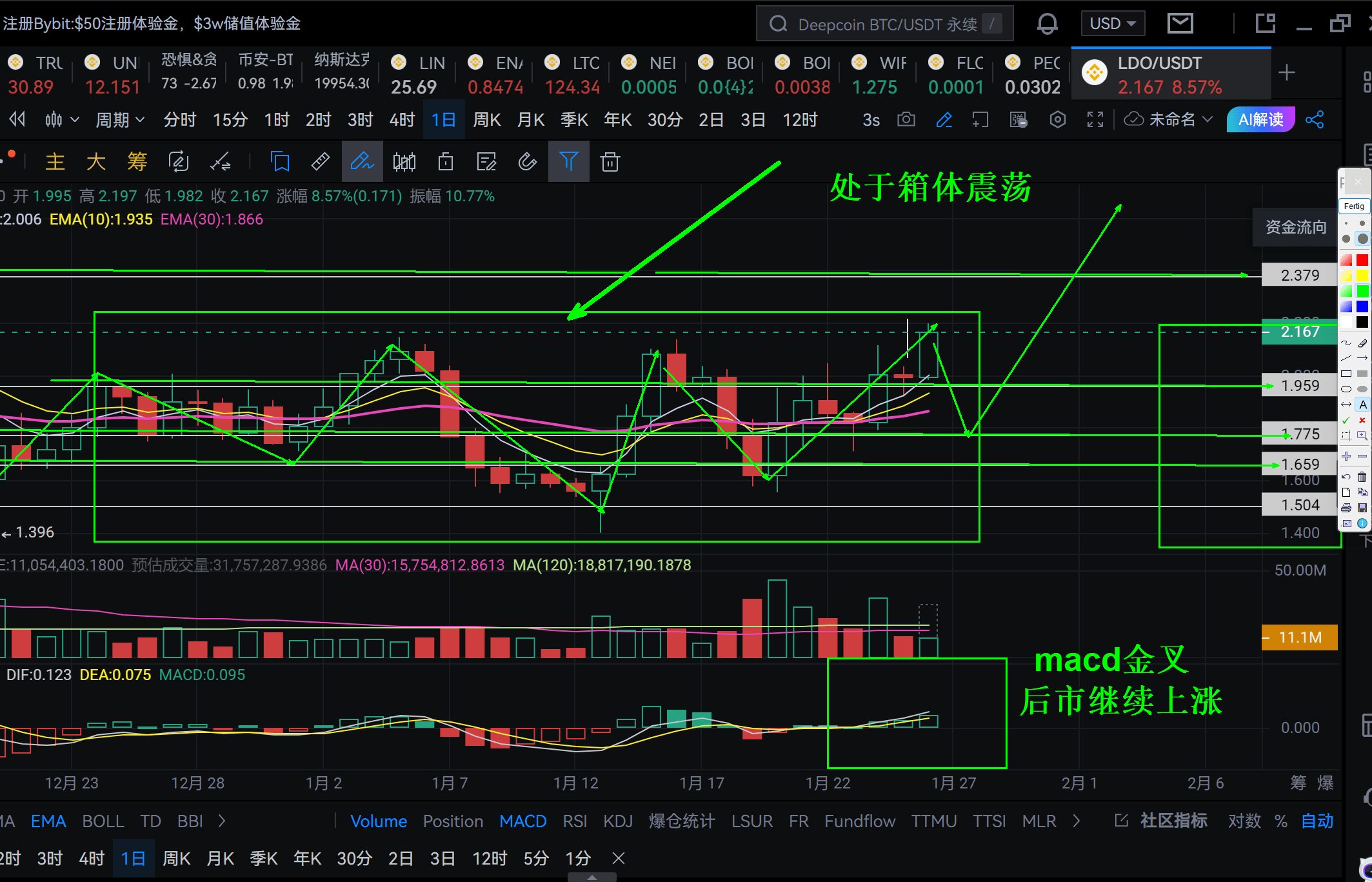This screenshot has width=1372, height=882.
Task: Expand the 未命名 layout dropdown
Action: [1169, 119]
